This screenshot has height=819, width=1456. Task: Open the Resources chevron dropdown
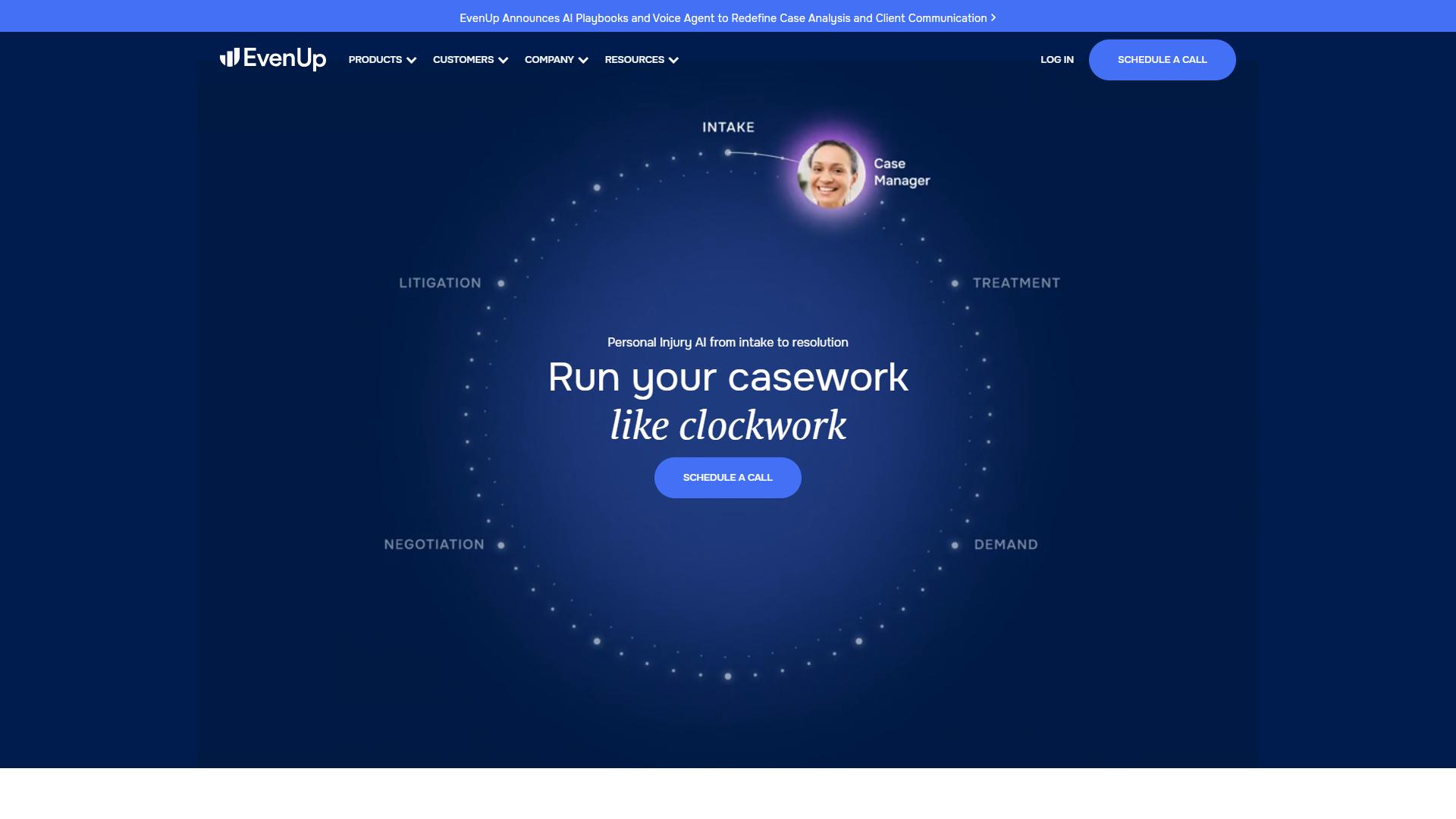click(x=673, y=60)
